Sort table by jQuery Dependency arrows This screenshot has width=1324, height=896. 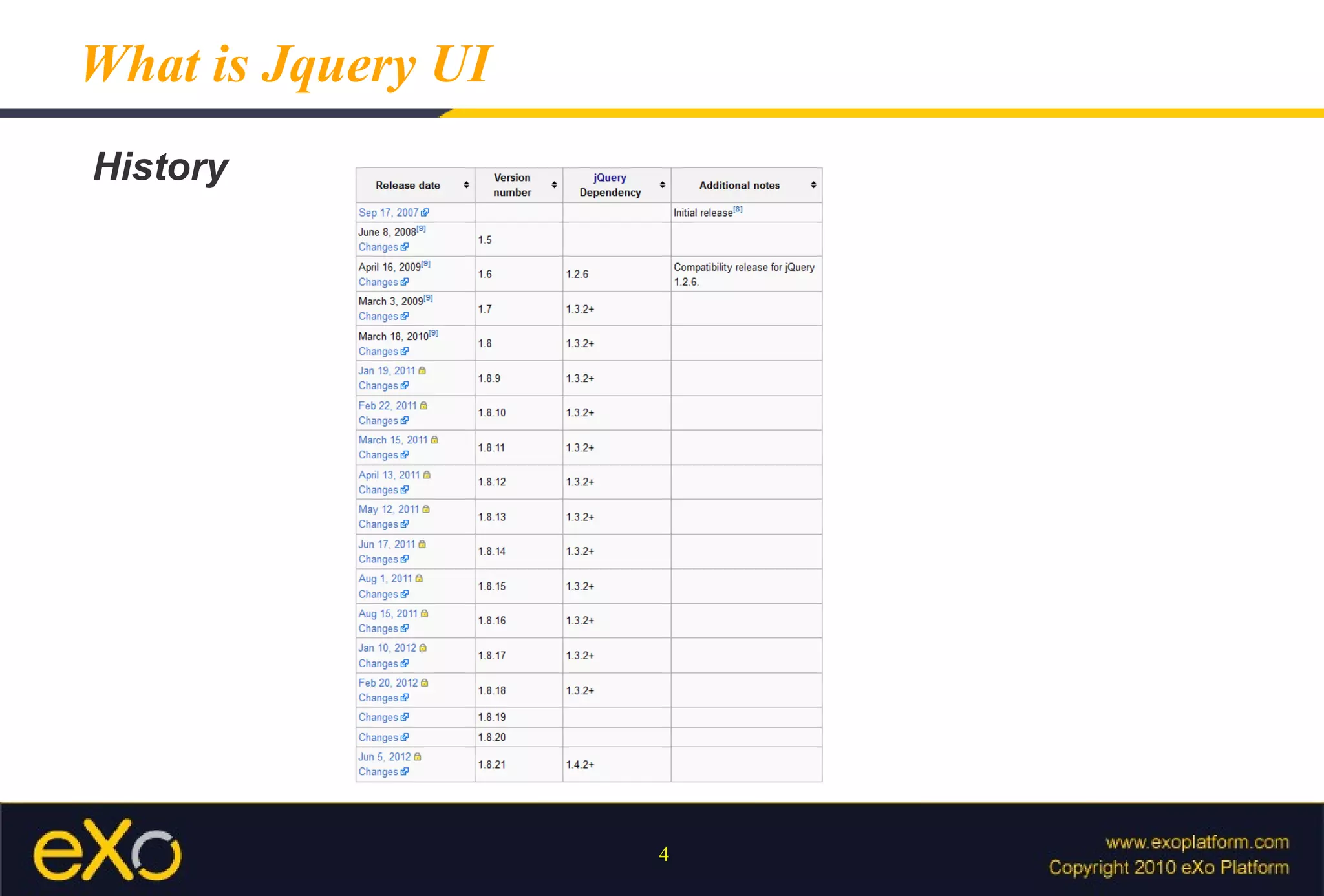662,185
